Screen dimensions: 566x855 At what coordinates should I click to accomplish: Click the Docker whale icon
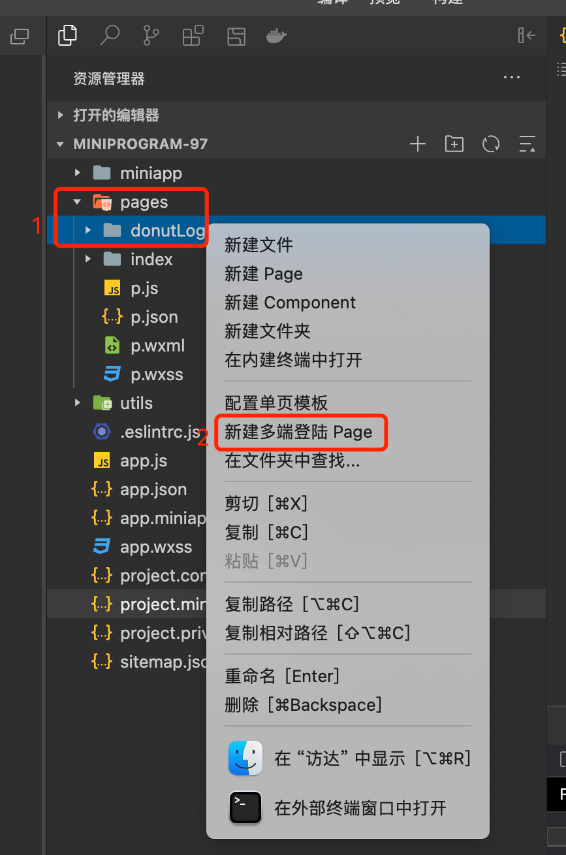pyautogui.click(x=276, y=36)
